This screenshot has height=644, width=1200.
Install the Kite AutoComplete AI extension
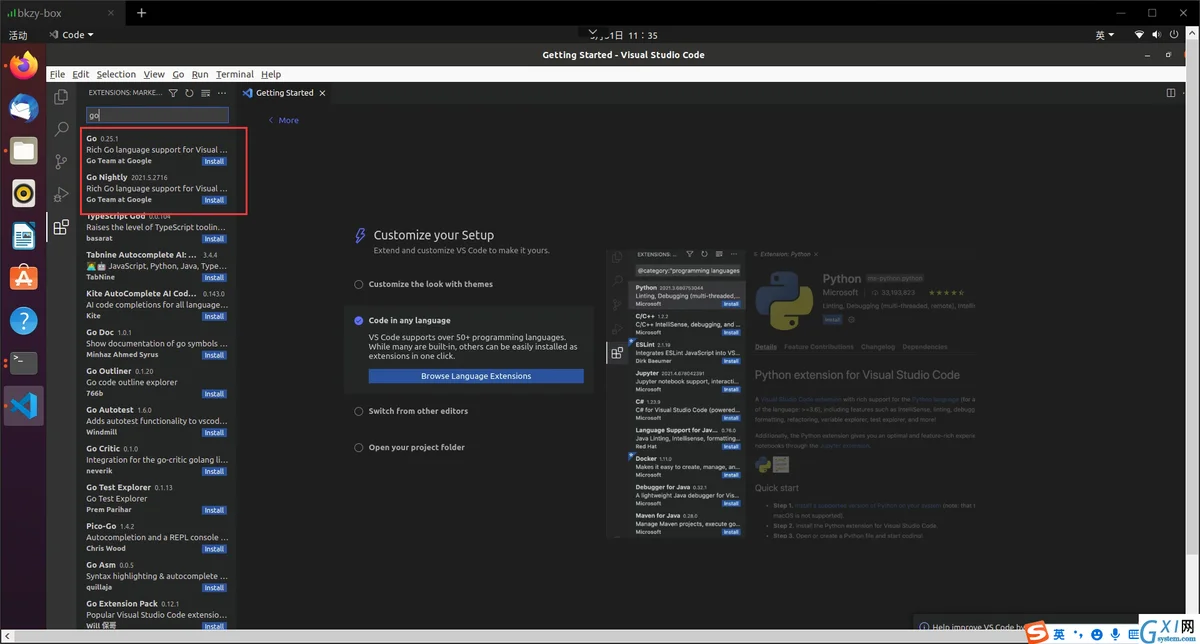(x=214, y=316)
